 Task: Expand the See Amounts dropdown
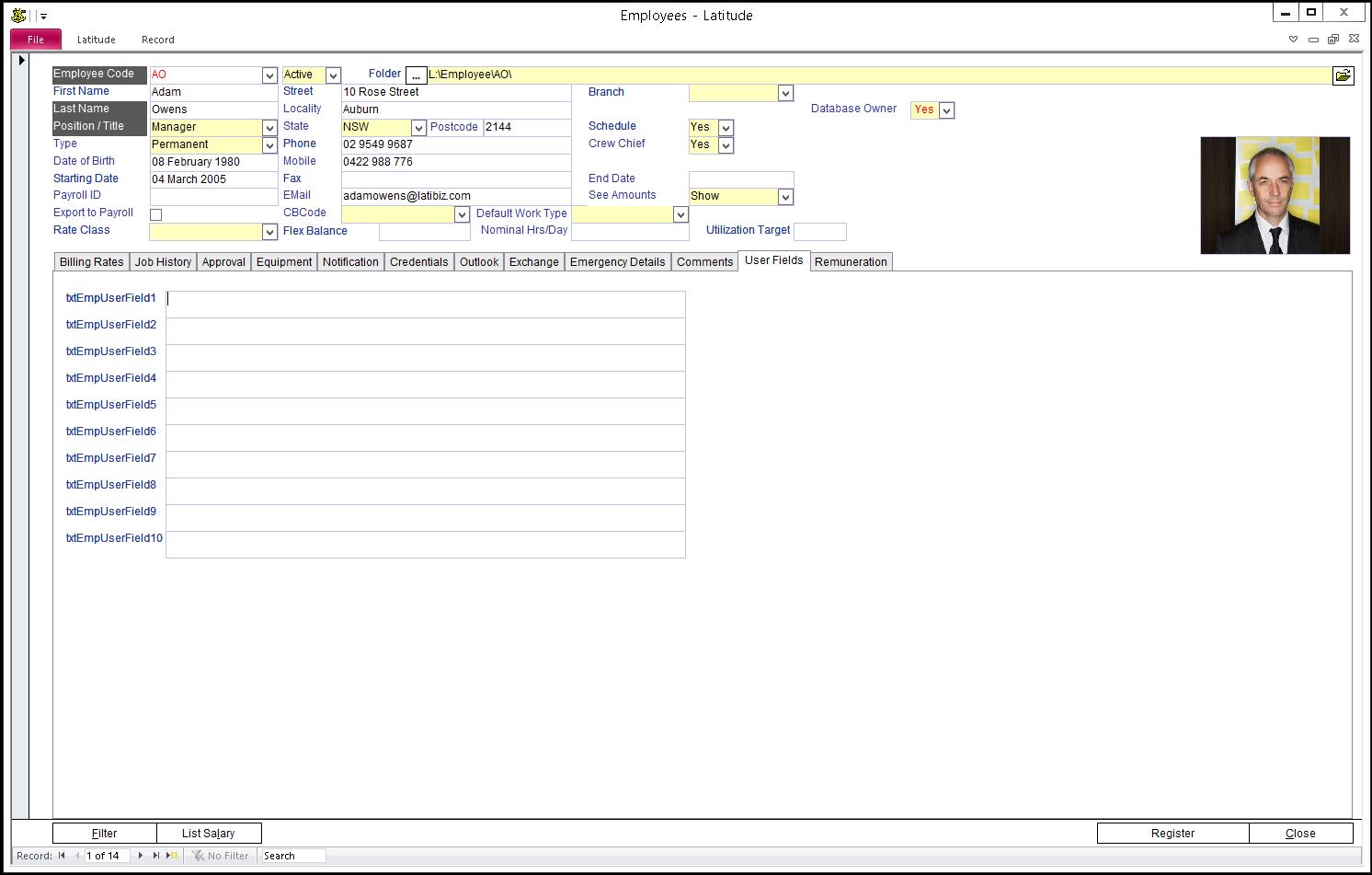pos(785,197)
